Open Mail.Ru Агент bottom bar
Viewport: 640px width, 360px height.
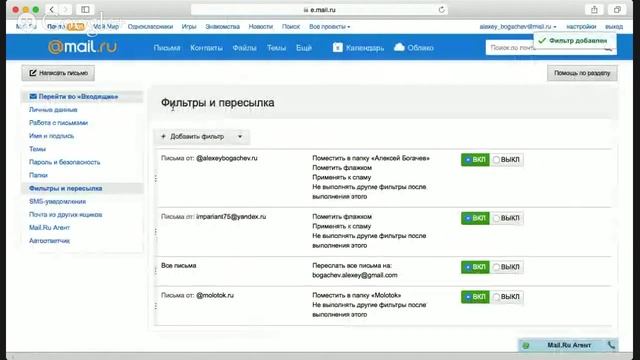click(x=569, y=345)
